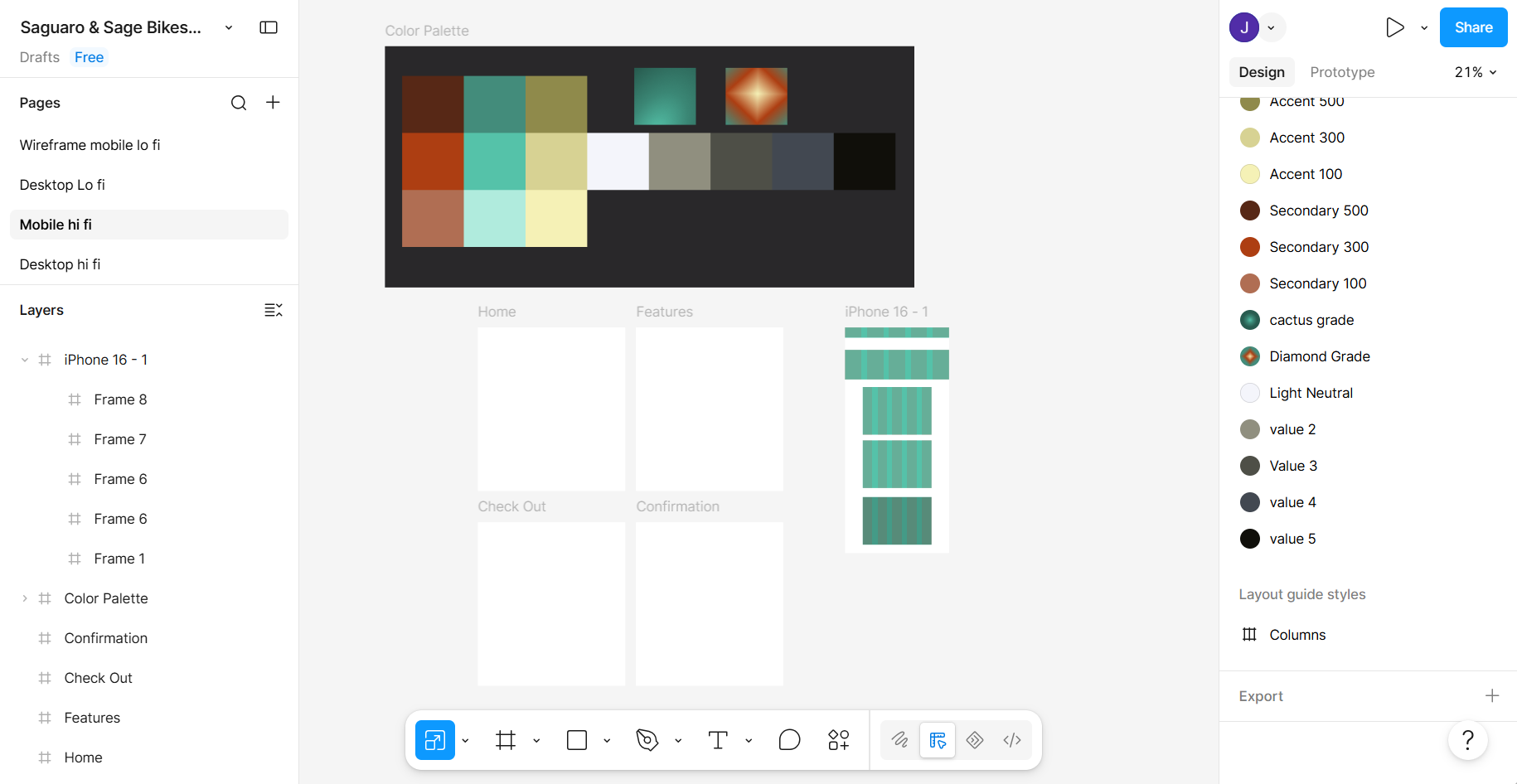Screen dimensions: 1517x784
Task: Toggle the sidebar panel layout icon
Action: (269, 27)
